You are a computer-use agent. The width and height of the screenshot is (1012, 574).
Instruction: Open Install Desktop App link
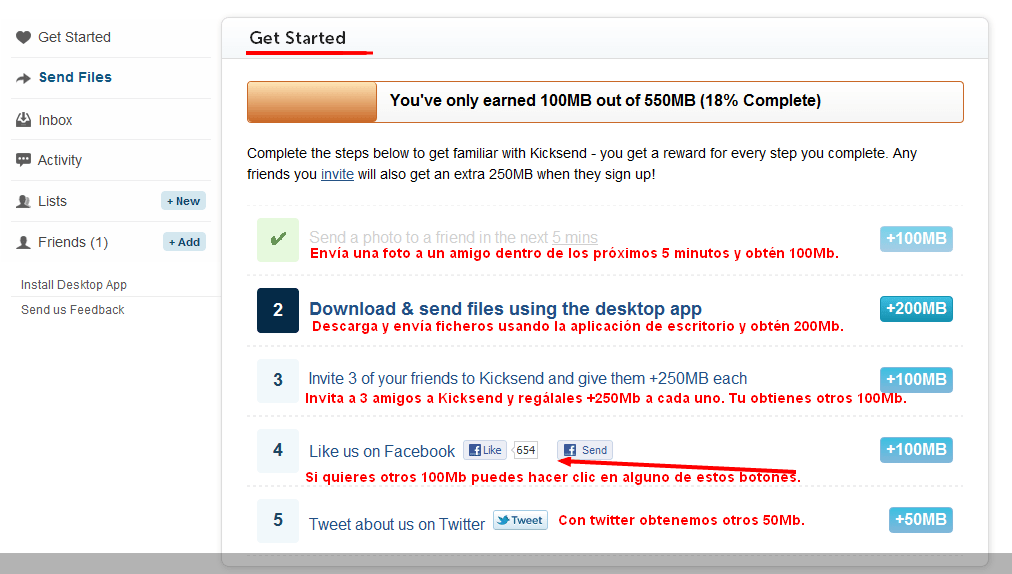pyautogui.click(x=74, y=285)
